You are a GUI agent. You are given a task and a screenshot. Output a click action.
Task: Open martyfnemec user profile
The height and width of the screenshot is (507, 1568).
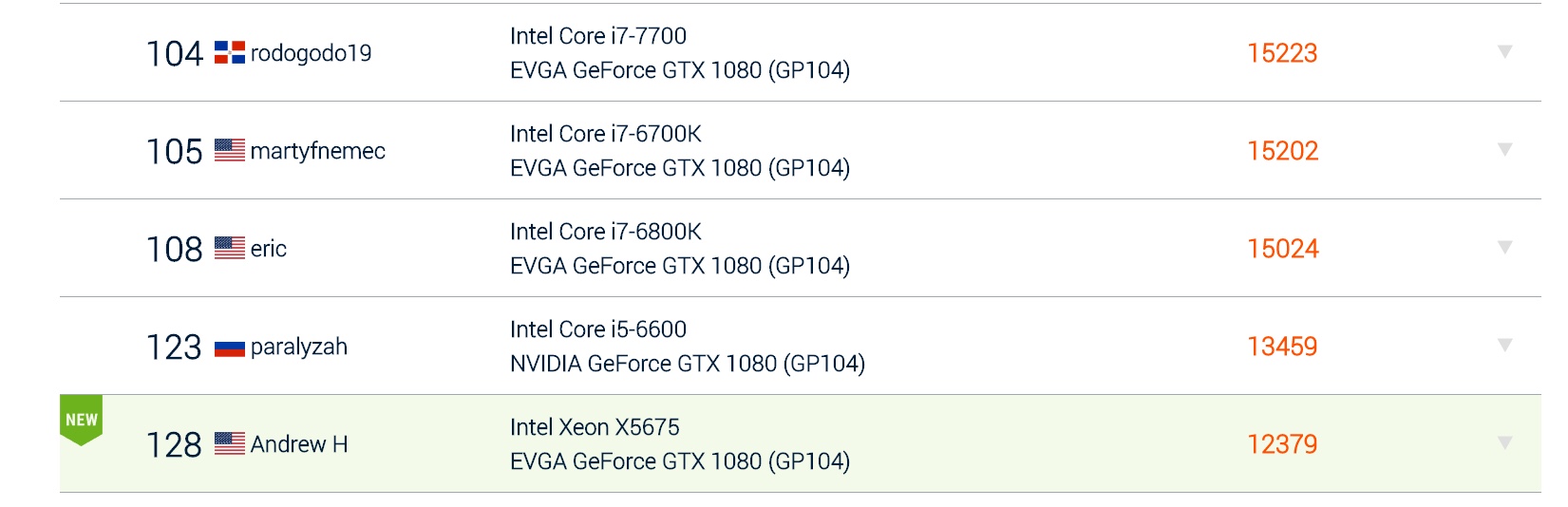[x=318, y=151]
